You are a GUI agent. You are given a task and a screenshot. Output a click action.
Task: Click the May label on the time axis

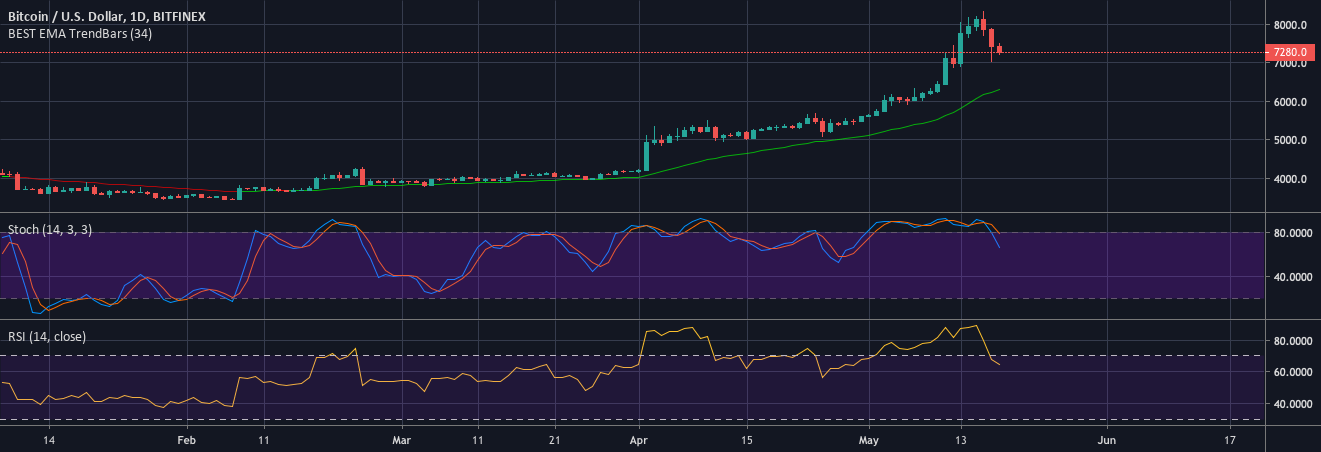(x=869, y=439)
